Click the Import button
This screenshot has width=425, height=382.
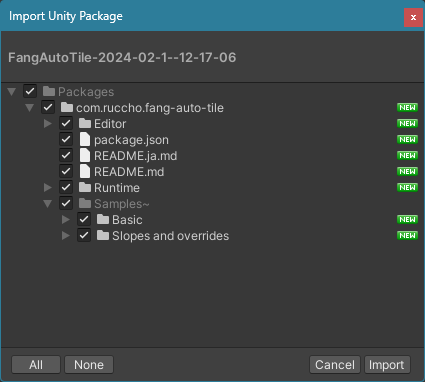(387, 365)
